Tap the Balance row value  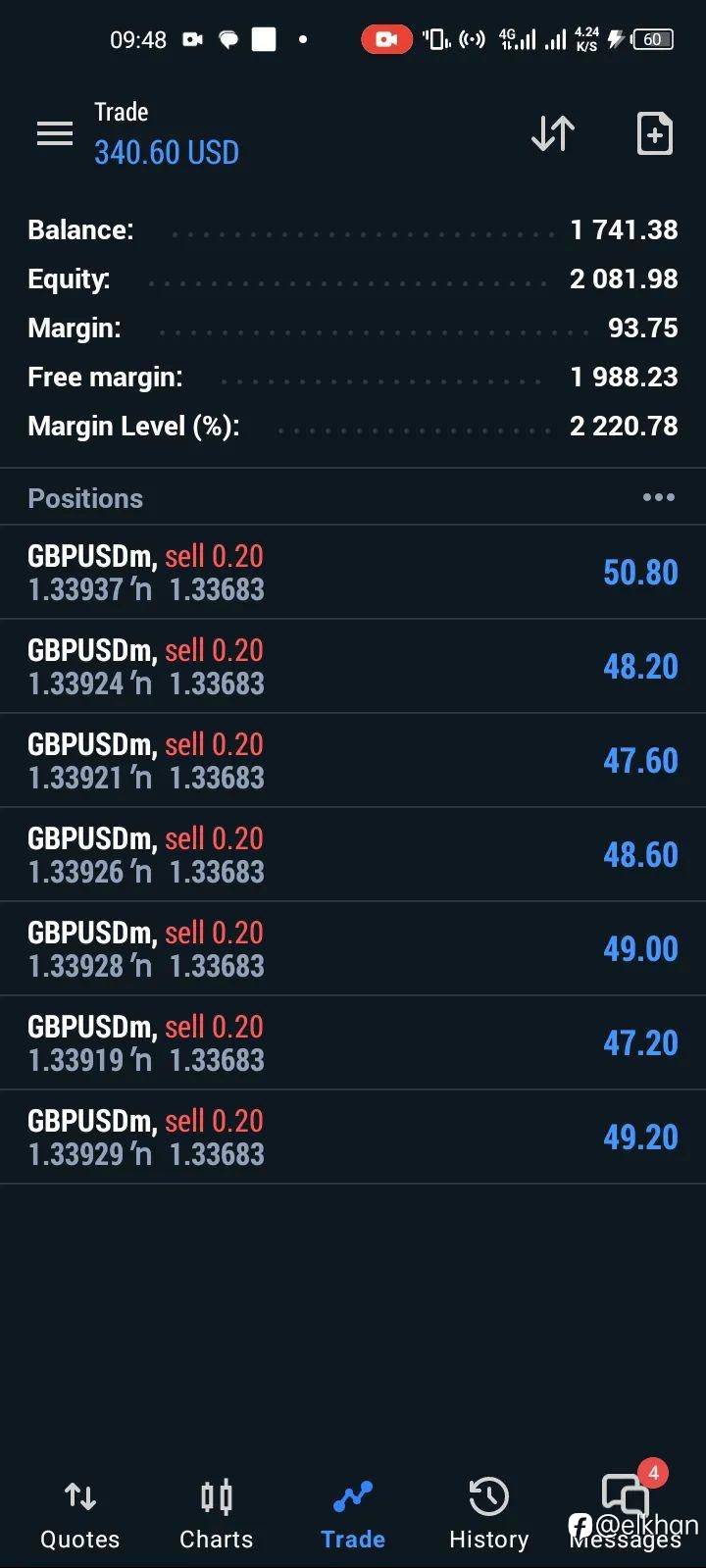pos(624,230)
